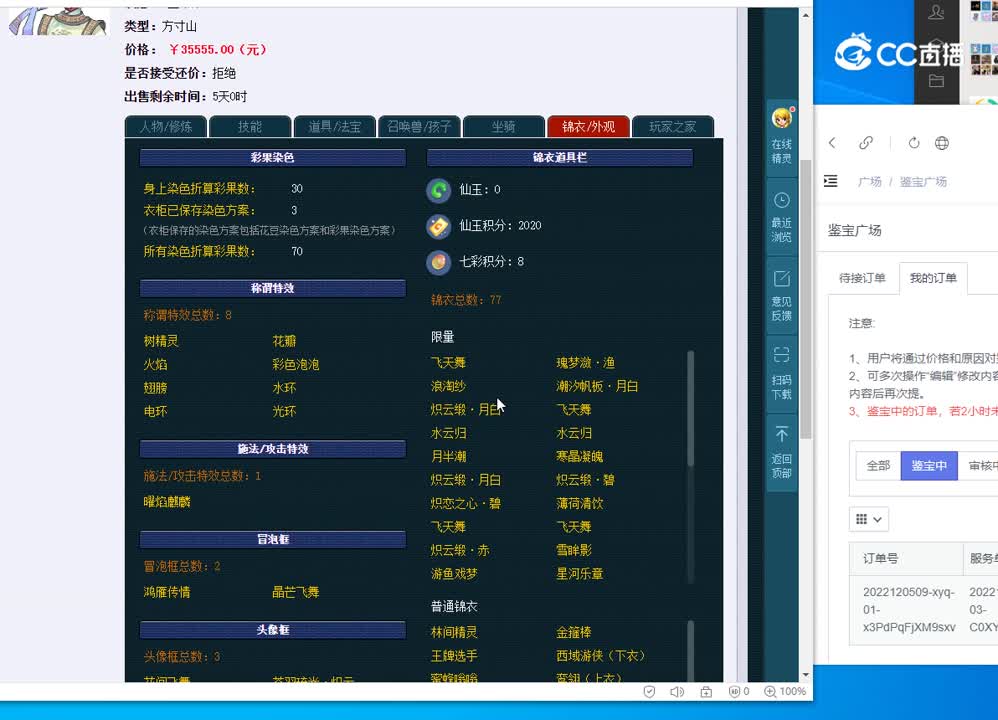The height and width of the screenshot is (720, 998).
Task: Click the 浪淘纱 limited outfit
Action: click(448, 386)
